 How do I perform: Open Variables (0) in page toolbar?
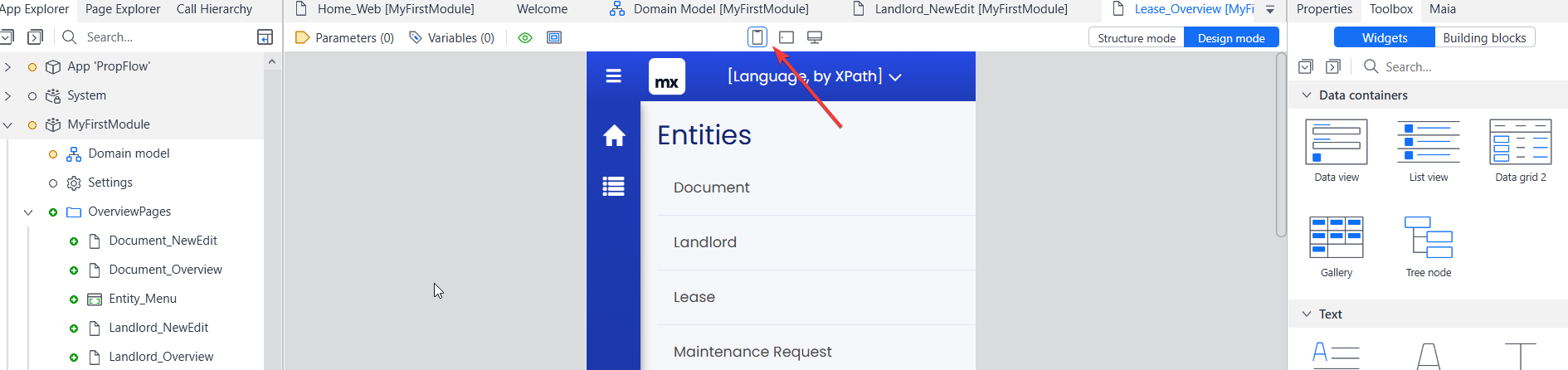pos(452,37)
